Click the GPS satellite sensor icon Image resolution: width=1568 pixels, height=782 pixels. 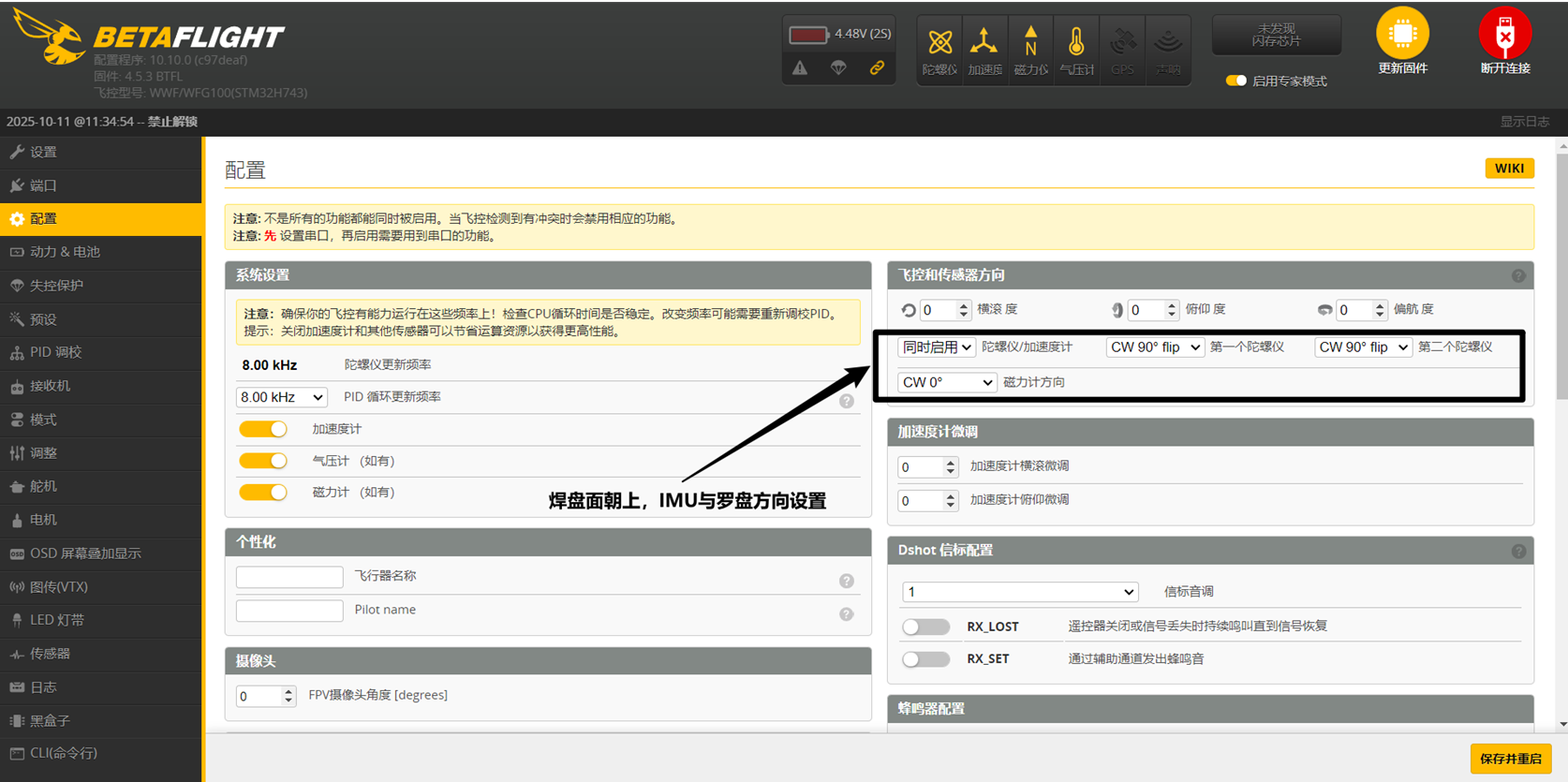1122,43
